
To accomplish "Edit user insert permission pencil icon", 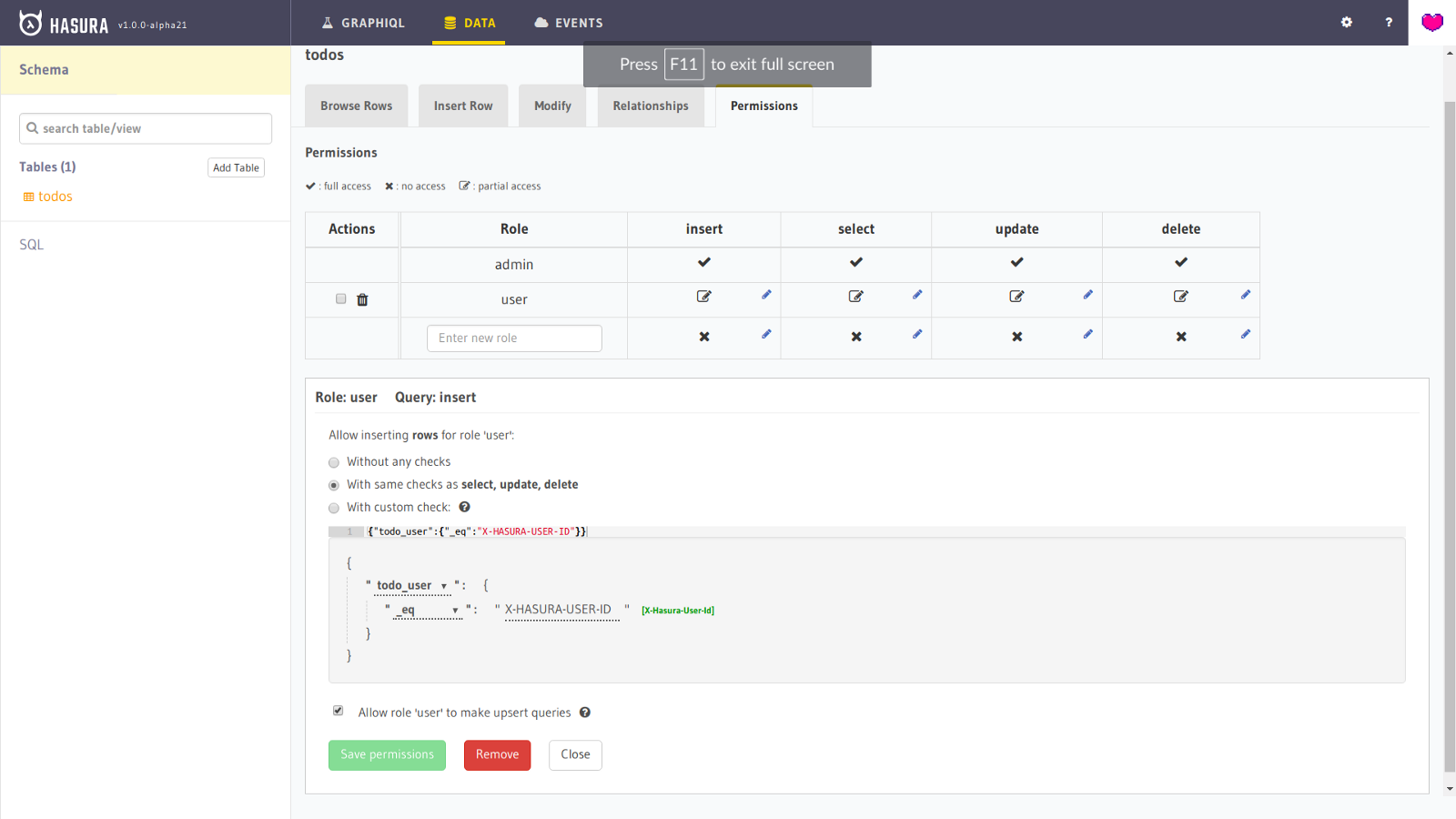I will tap(766, 295).
